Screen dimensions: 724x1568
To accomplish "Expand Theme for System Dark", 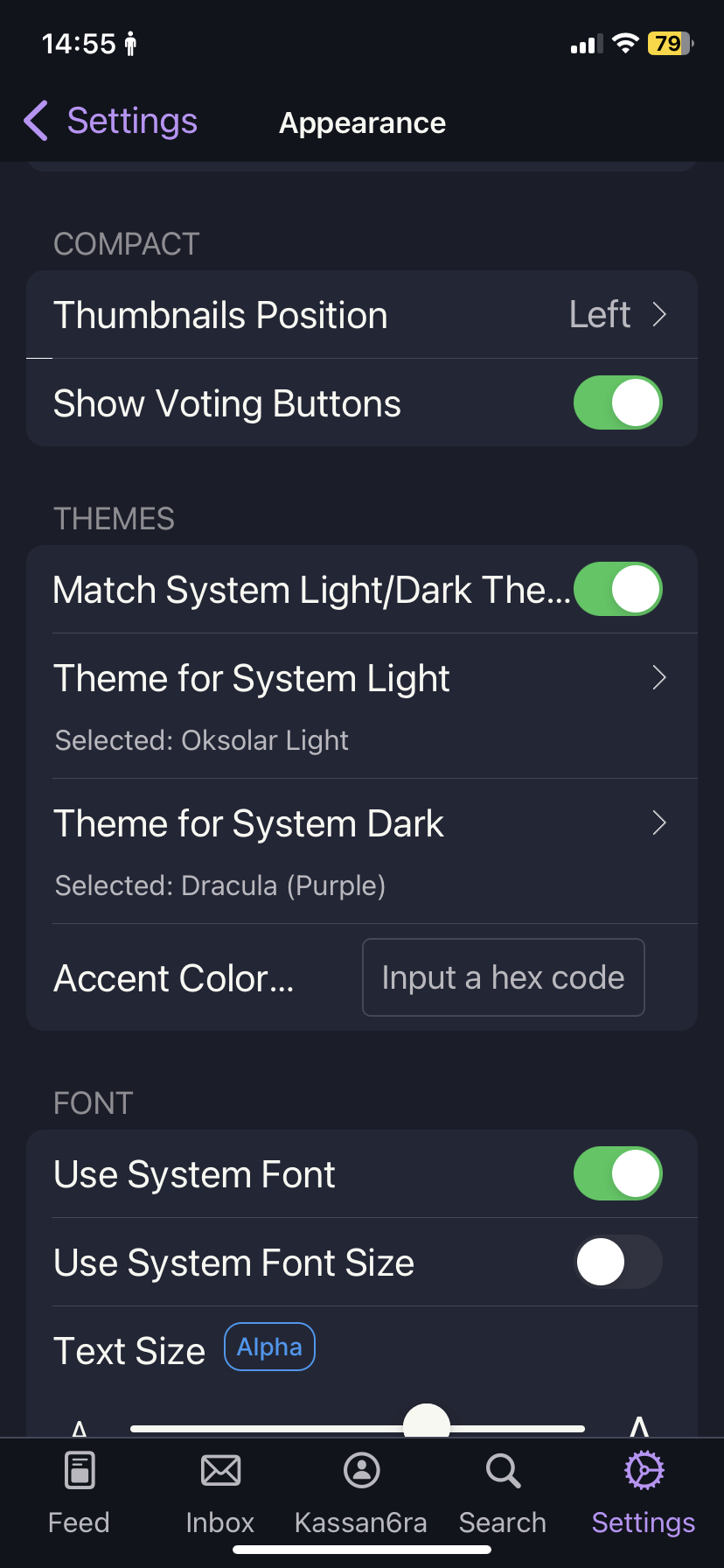I will pos(362,850).
